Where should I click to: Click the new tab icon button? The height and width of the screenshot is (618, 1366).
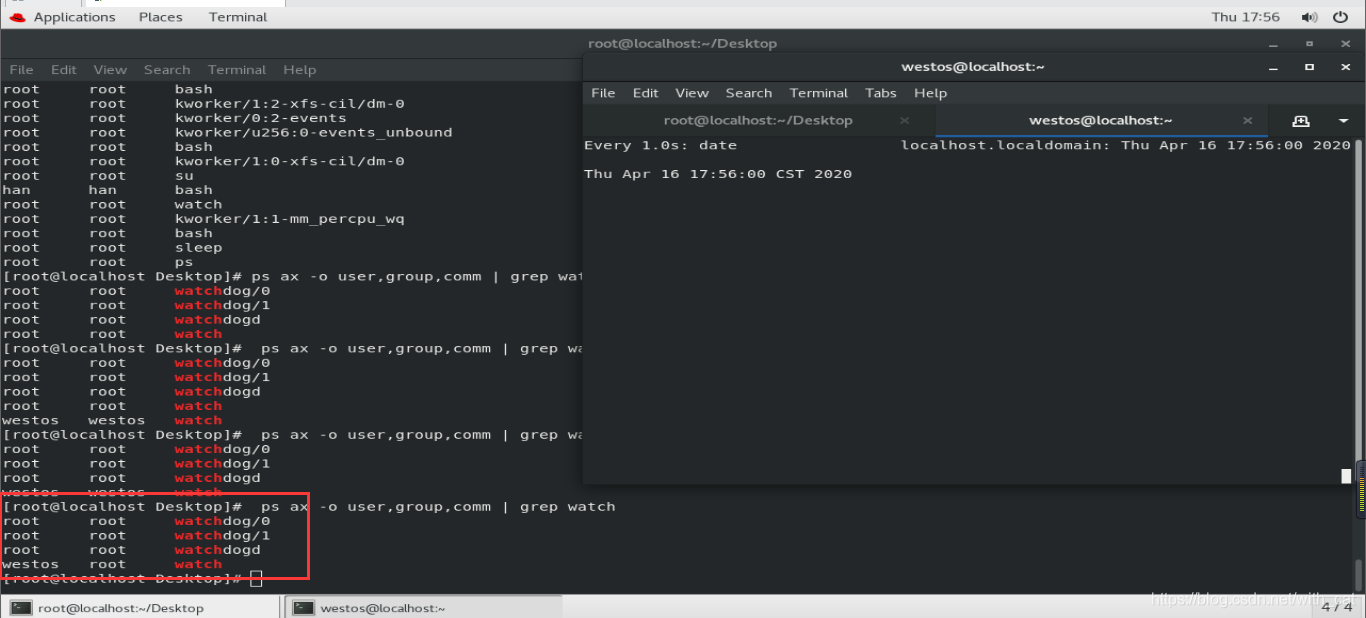point(1300,120)
